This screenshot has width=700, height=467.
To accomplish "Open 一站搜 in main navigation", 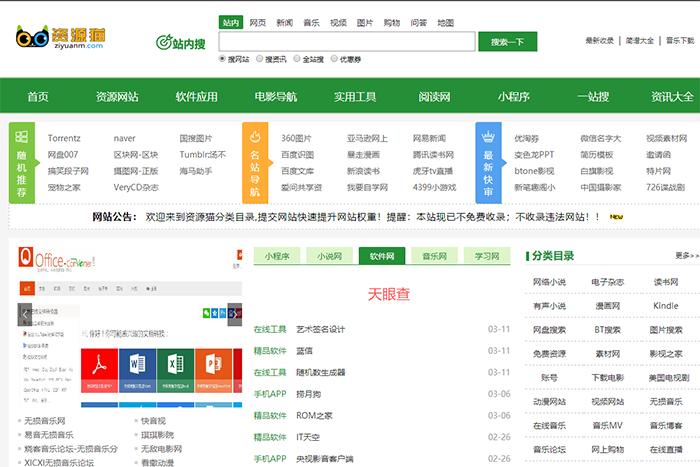I will tap(593, 96).
